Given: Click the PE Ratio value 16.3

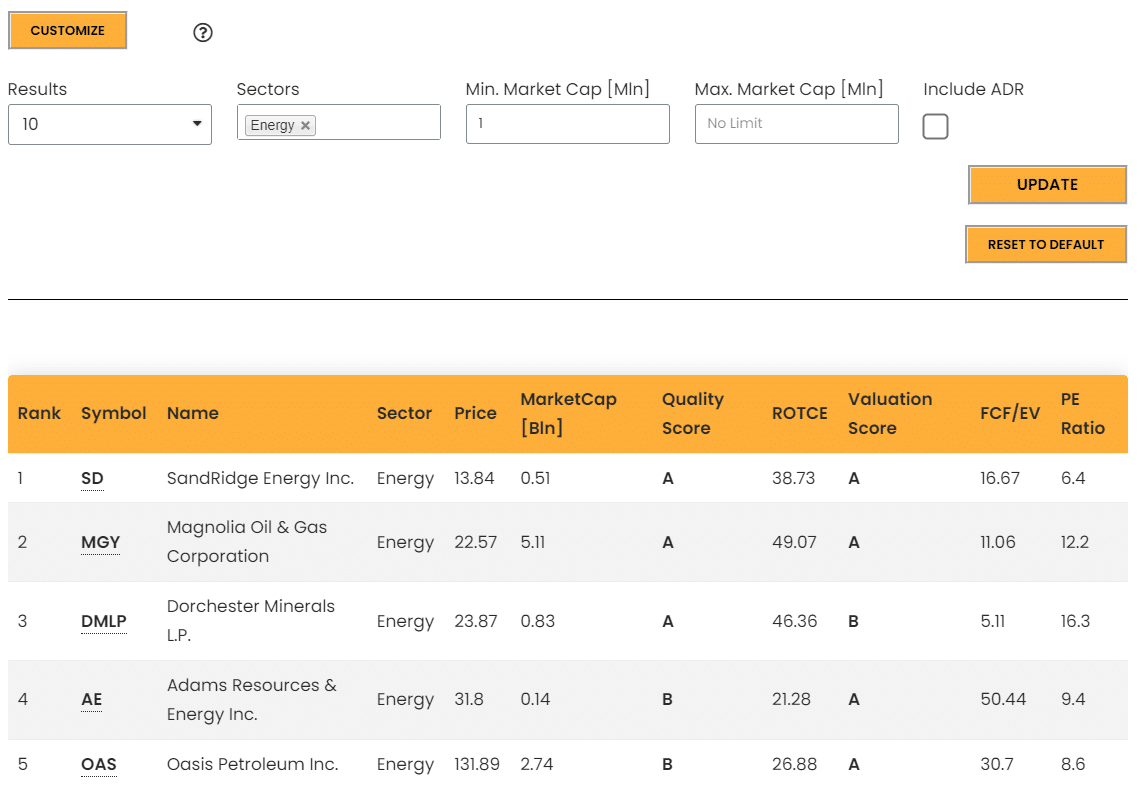Looking at the screenshot, I should click(x=1075, y=621).
